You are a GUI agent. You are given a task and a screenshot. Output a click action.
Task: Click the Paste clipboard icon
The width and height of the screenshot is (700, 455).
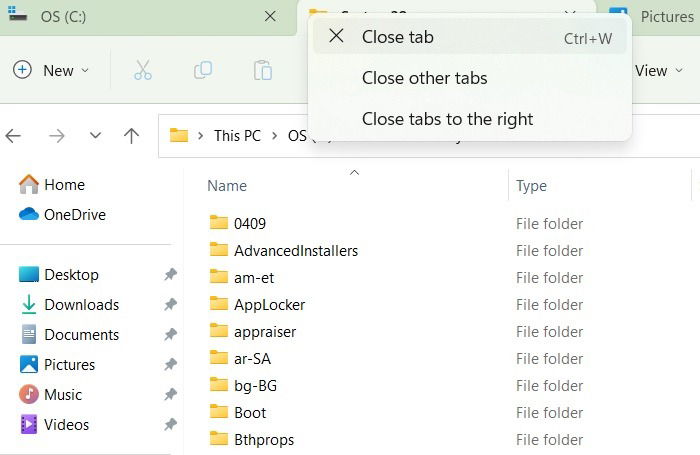tap(262, 71)
